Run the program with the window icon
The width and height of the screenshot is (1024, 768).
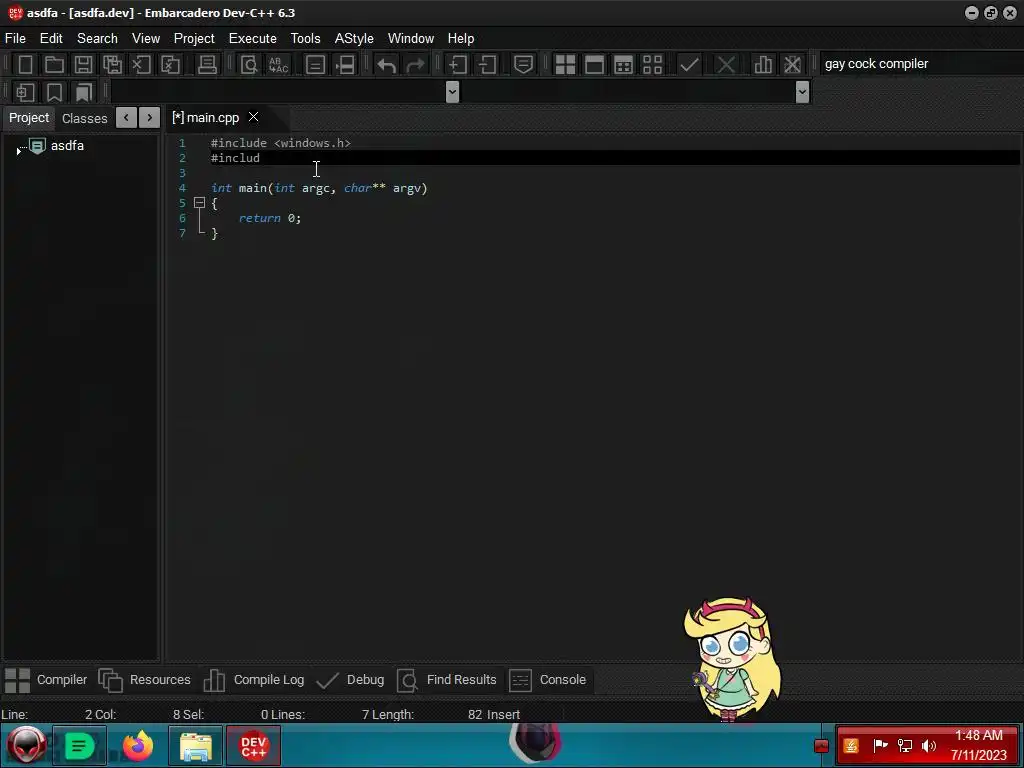[x=594, y=65]
